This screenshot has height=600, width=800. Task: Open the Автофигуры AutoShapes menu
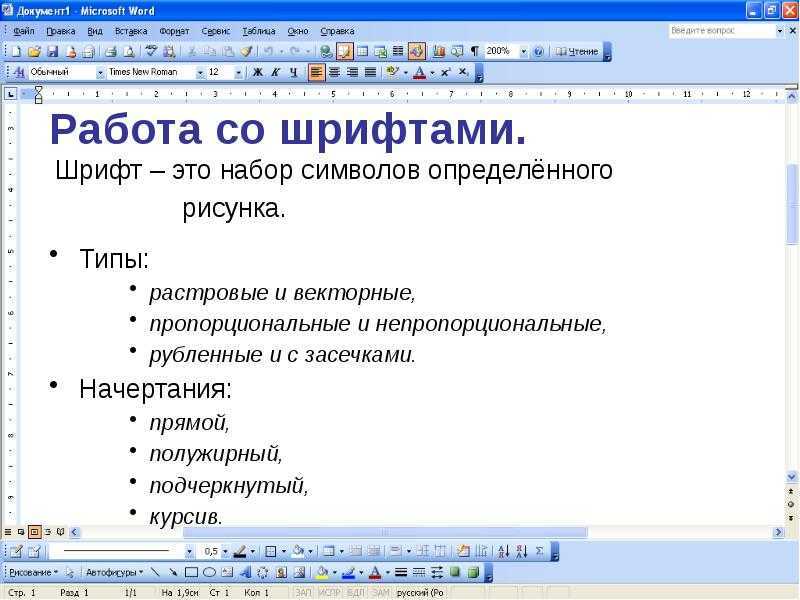tap(114, 572)
